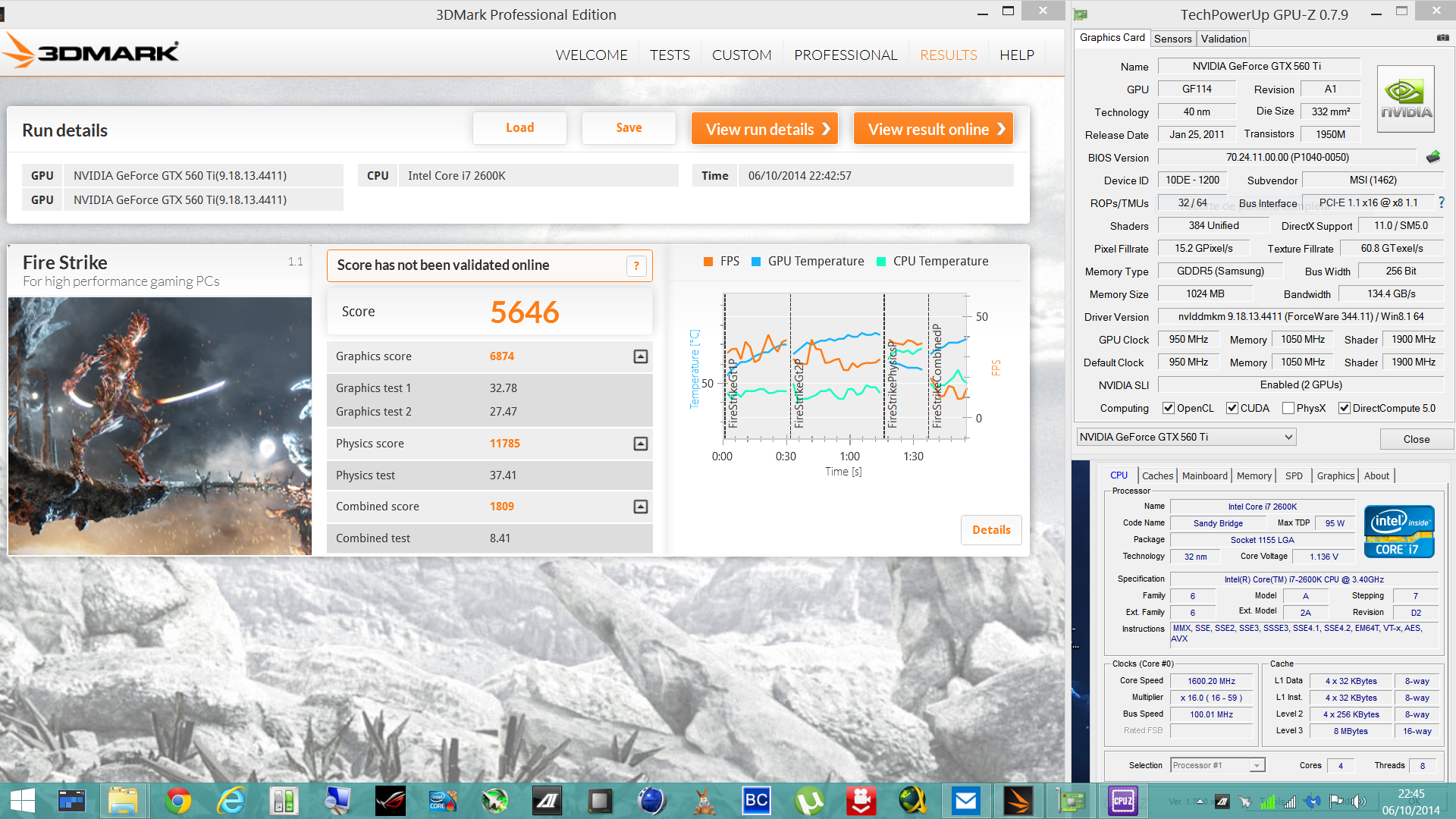Click the Fire Strike preview thumbnail
This screenshot has width=1456, height=819.
point(160,426)
